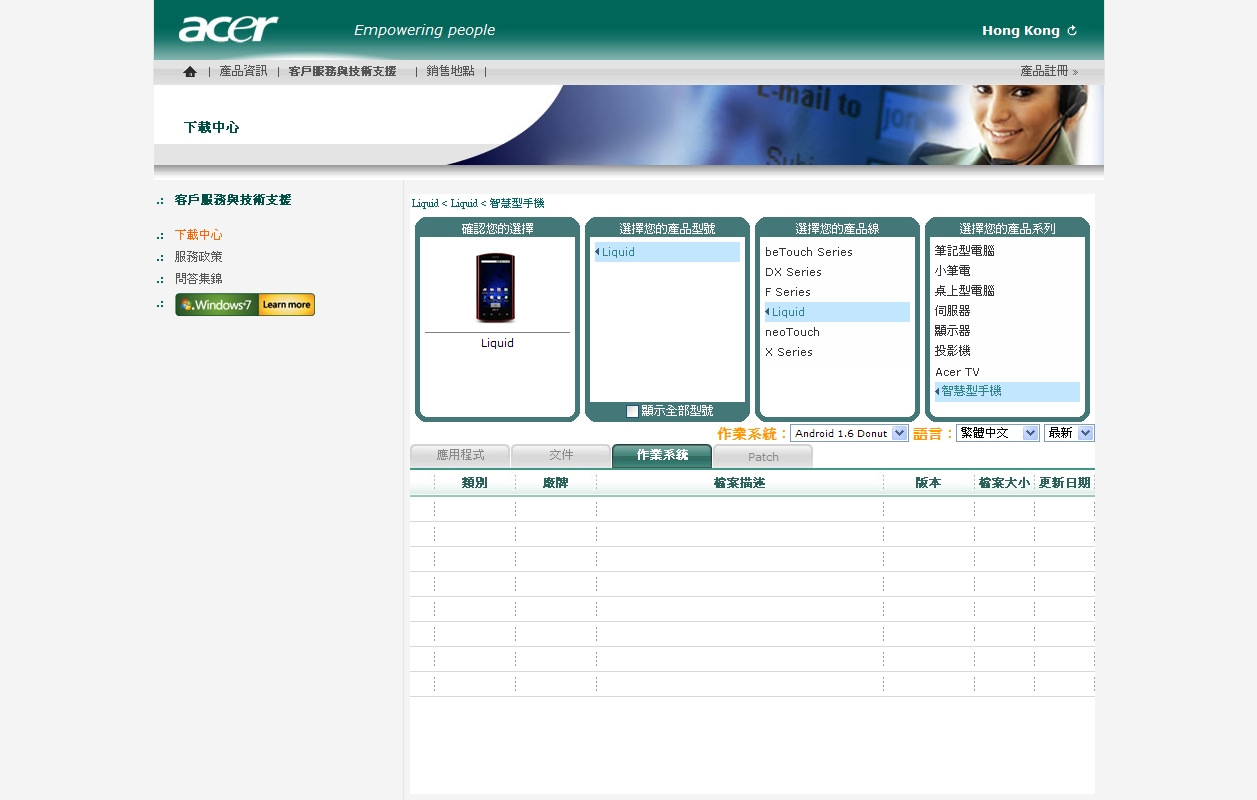Open the 產品資訊 menu item
Image resolution: width=1257 pixels, height=800 pixels.
(243, 71)
